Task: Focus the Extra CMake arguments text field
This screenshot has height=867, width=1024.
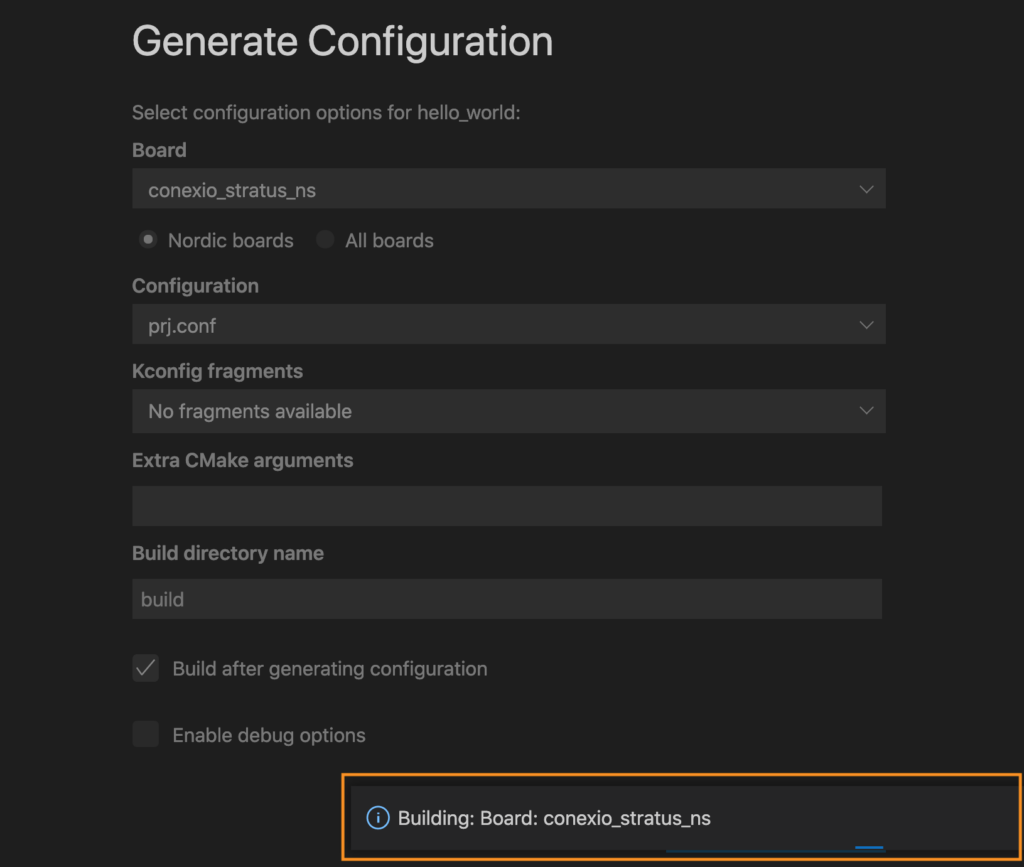Action: click(507, 506)
